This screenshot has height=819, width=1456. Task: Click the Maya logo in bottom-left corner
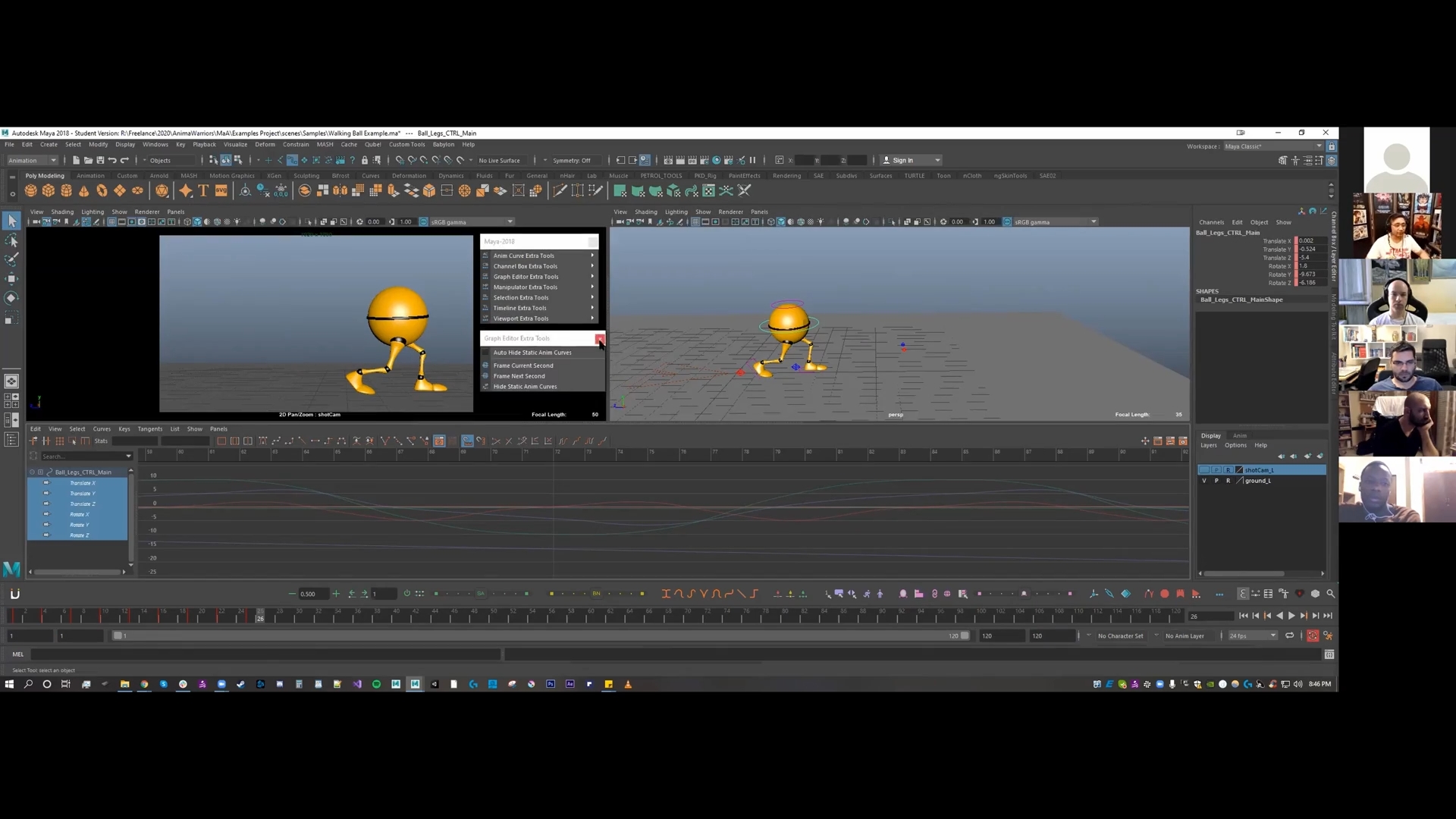11,569
